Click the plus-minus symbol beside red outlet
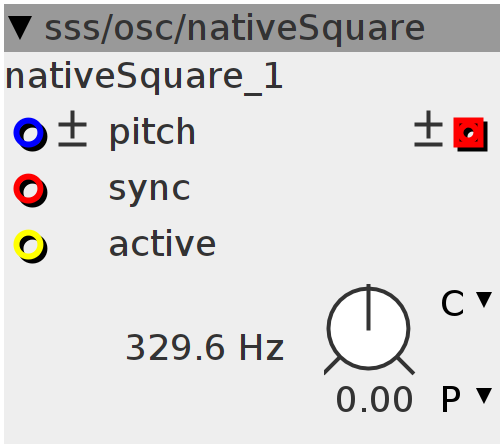Viewport: 504px width, 448px height. click(x=428, y=129)
